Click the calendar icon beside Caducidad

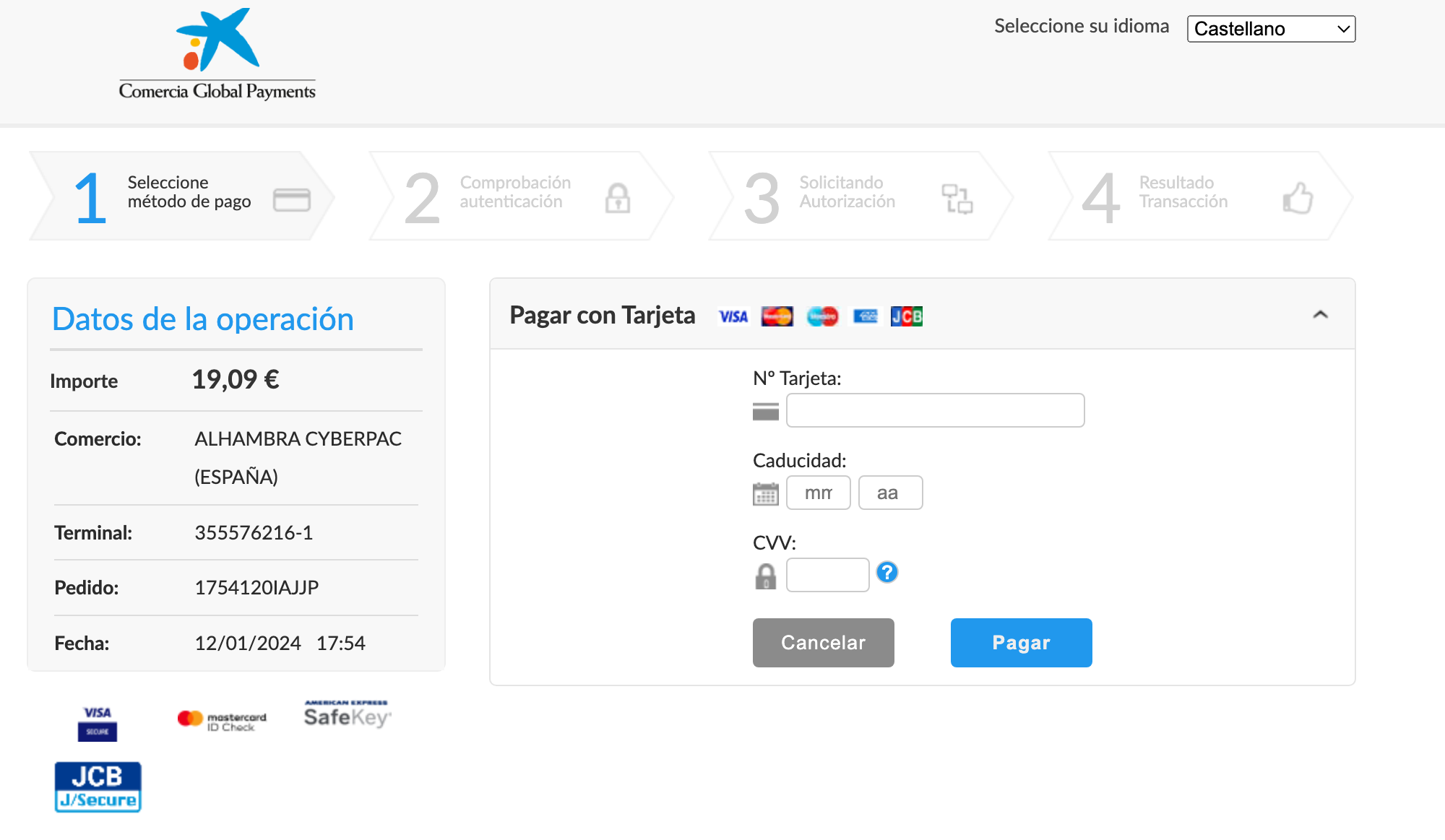point(765,494)
